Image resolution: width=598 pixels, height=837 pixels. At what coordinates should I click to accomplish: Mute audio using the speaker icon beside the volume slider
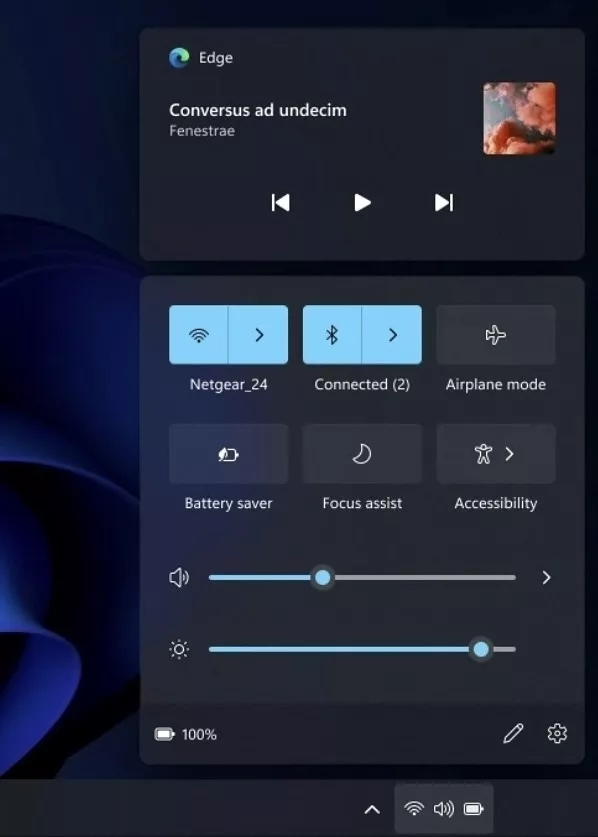click(x=179, y=578)
